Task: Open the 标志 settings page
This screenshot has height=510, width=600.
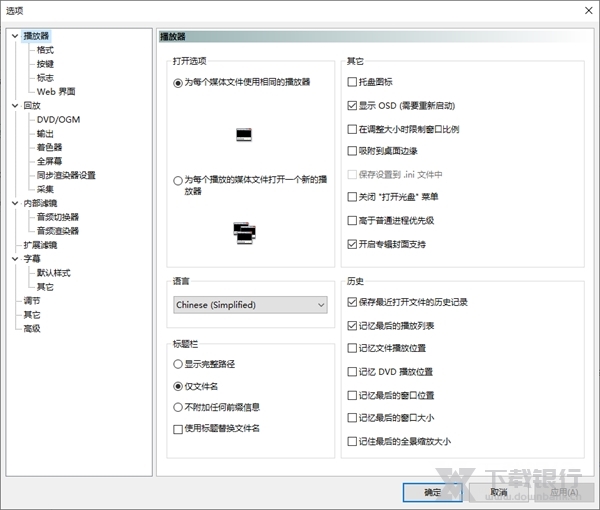Action: click(x=45, y=78)
